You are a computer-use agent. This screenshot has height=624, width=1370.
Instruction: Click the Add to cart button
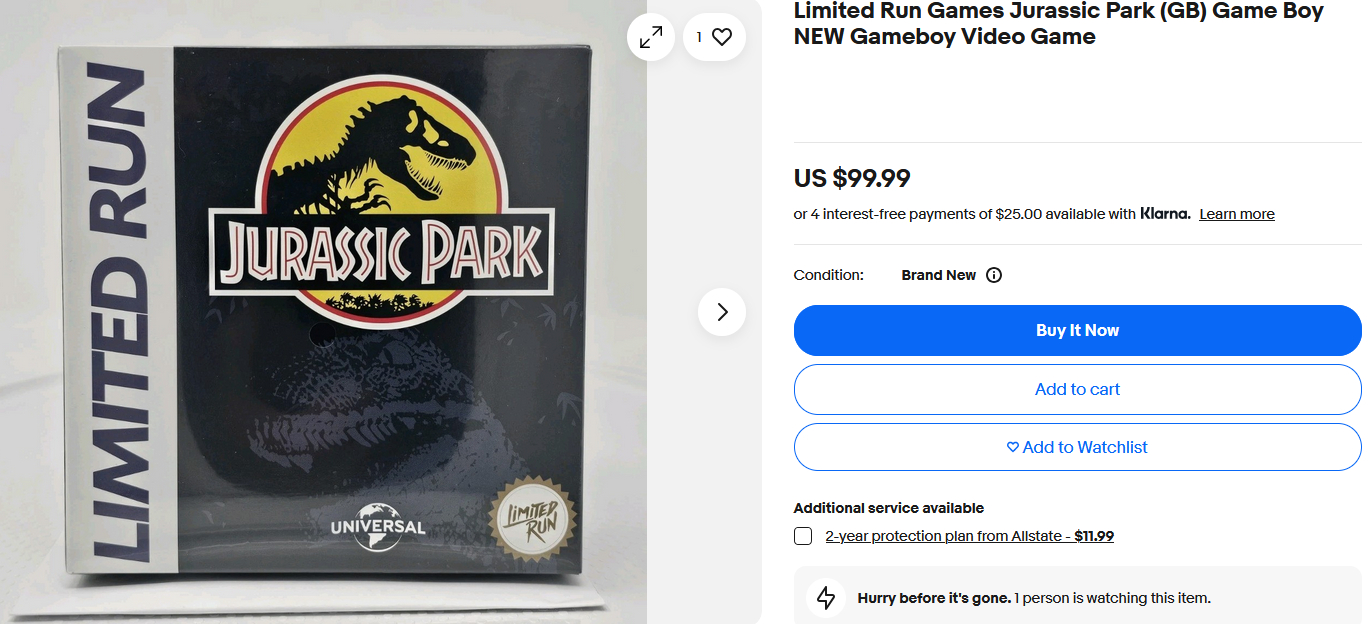(1077, 389)
